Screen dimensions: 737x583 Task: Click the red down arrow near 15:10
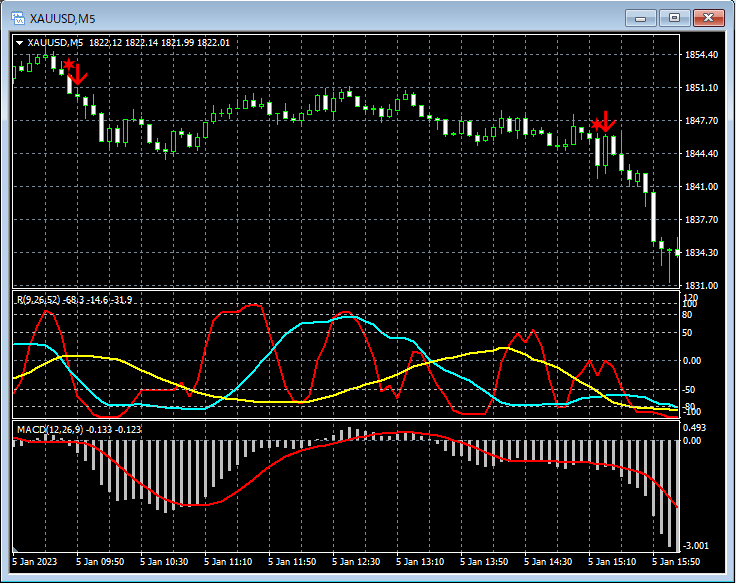(x=606, y=121)
